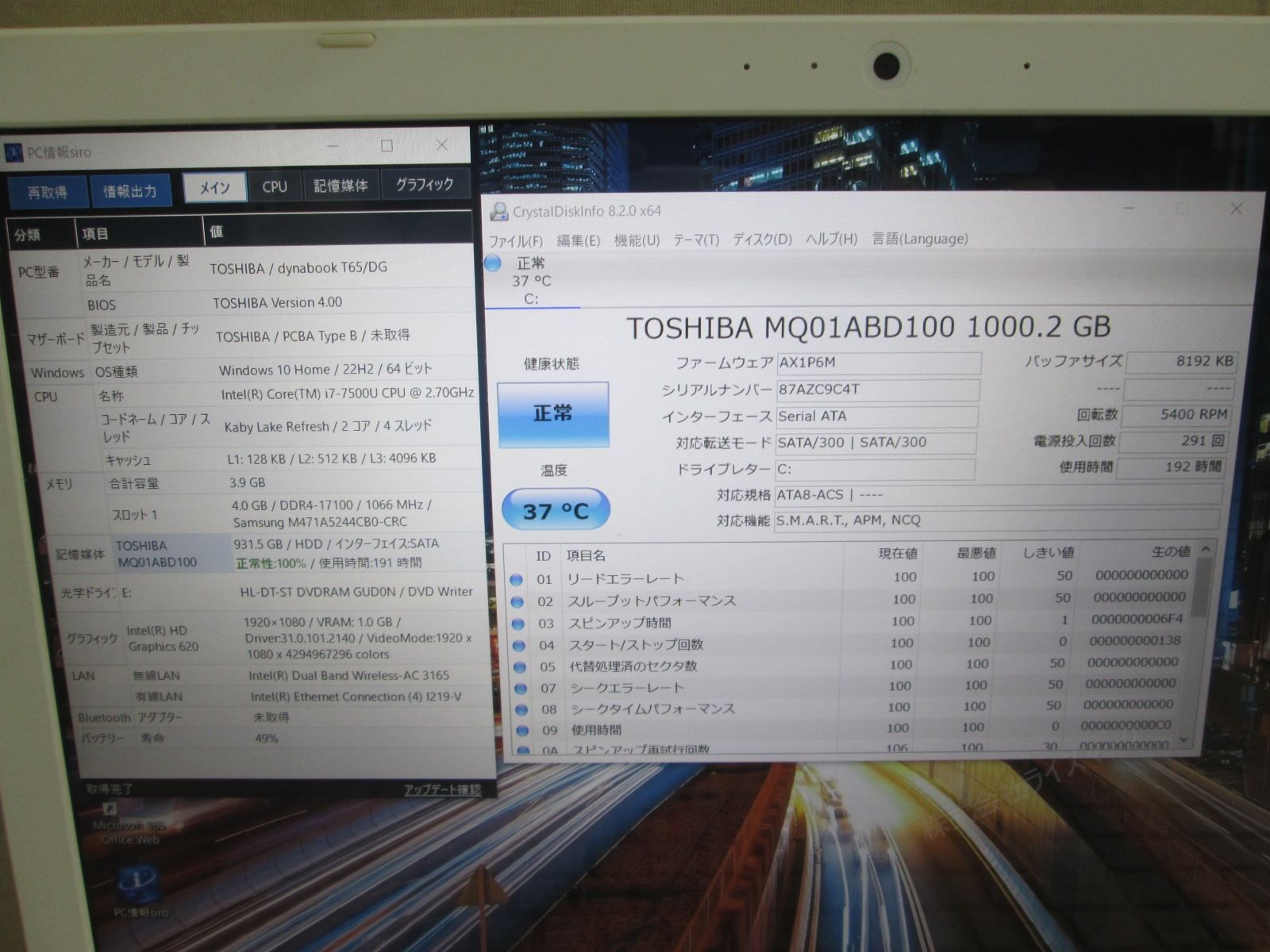Image resolution: width=1270 pixels, height=952 pixels.
Task: Click the 対応転送モード SATA/300 field
Action: pos(876,443)
